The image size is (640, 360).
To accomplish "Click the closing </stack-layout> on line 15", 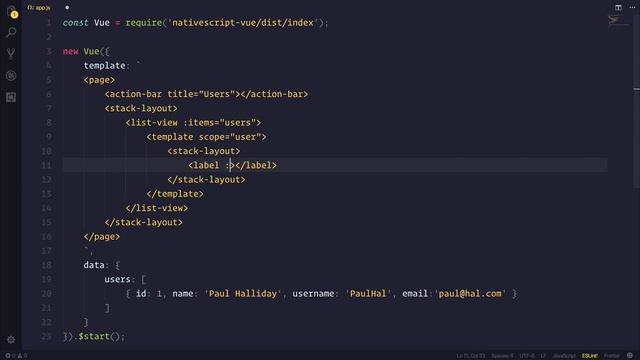I will [143, 222].
